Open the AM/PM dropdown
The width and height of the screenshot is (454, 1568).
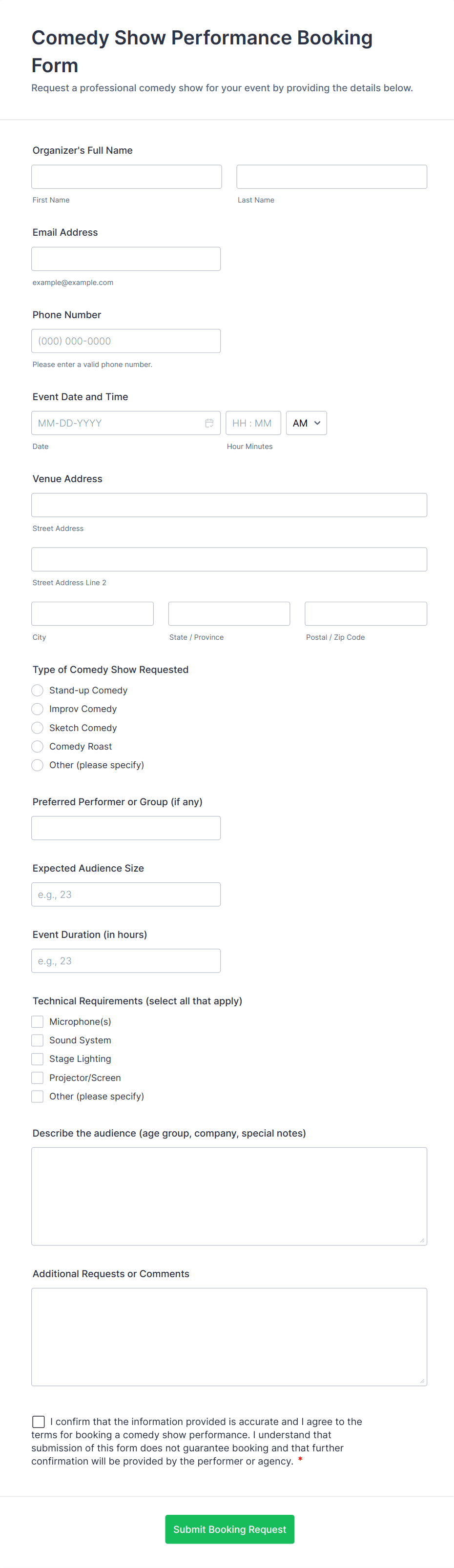click(306, 423)
